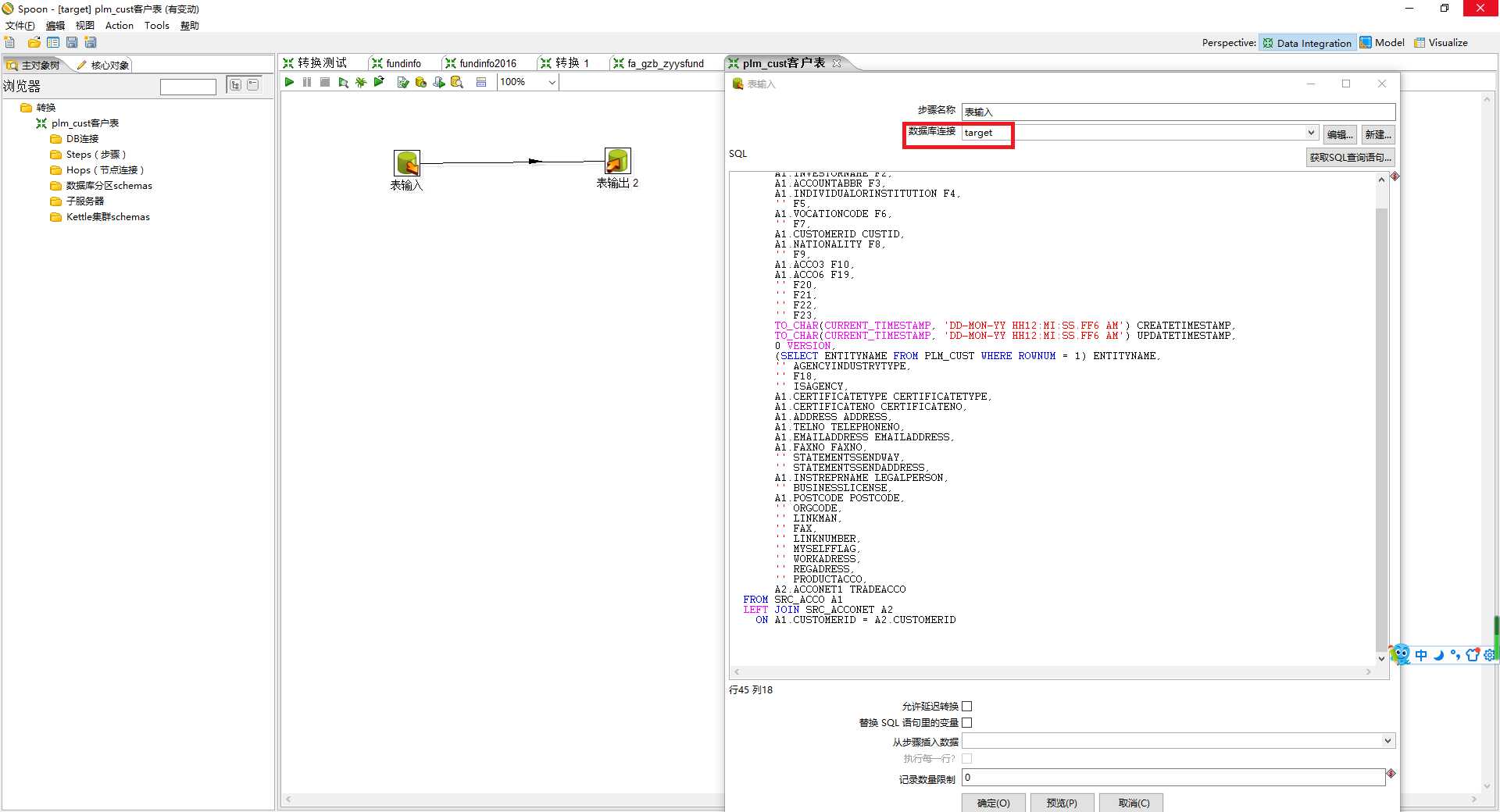The width and height of the screenshot is (1500, 812).
Task: Click the Explore repository icon
Action: (x=53, y=42)
